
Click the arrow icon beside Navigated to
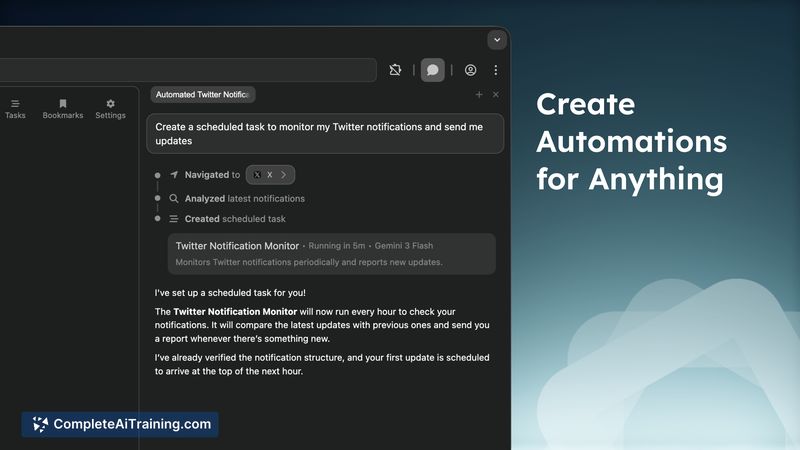tap(173, 174)
